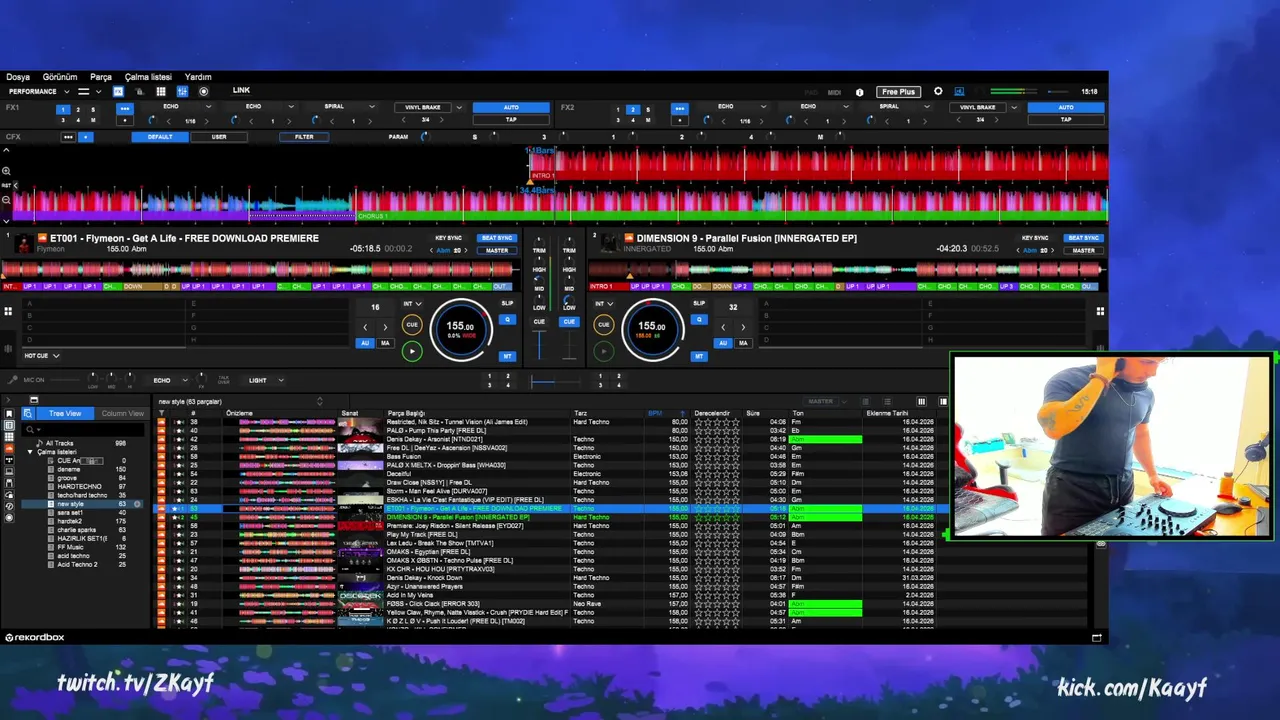Open the deck 1 pad grid icon
Screen dimensions: 1280x720
[x=8, y=311]
